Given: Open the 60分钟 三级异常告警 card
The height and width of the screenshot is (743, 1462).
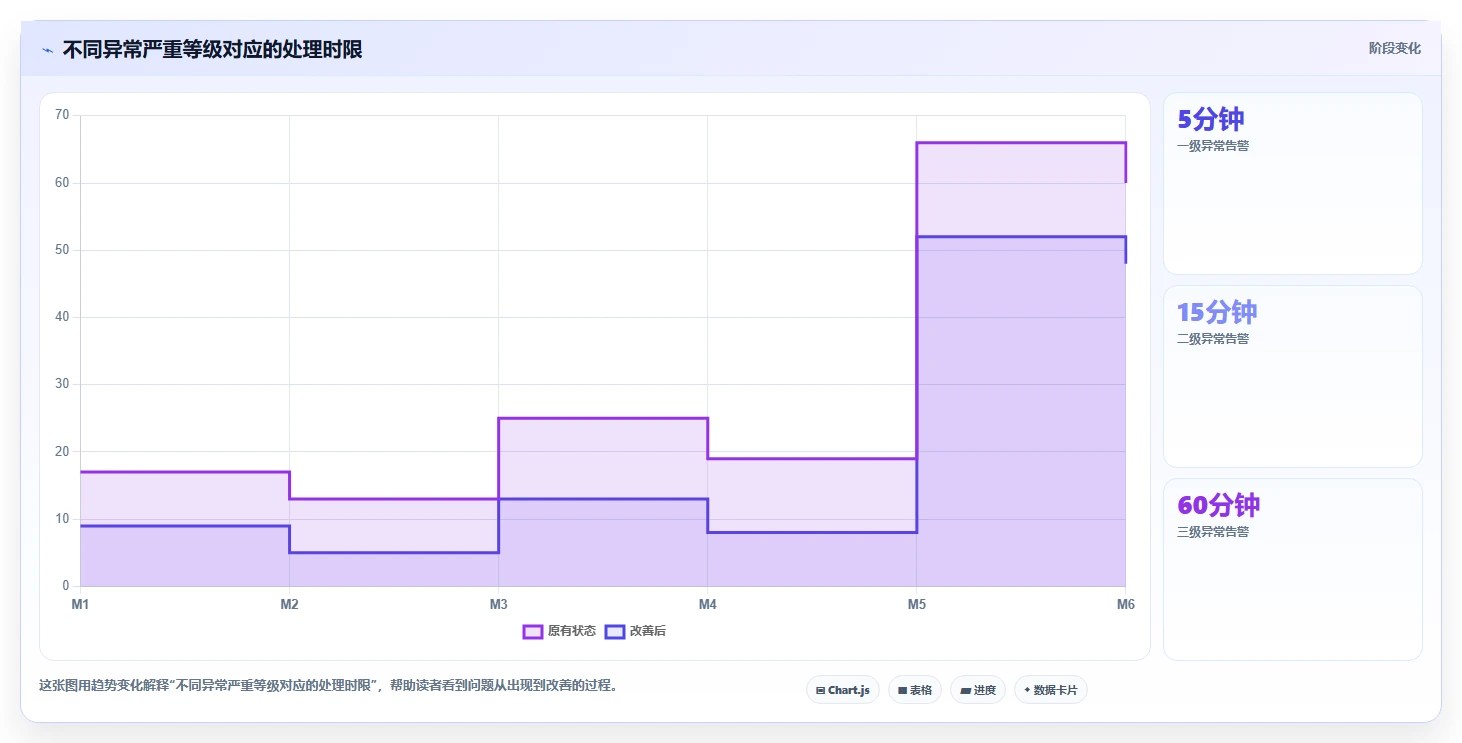Looking at the screenshot, I should click(1292, 569).
